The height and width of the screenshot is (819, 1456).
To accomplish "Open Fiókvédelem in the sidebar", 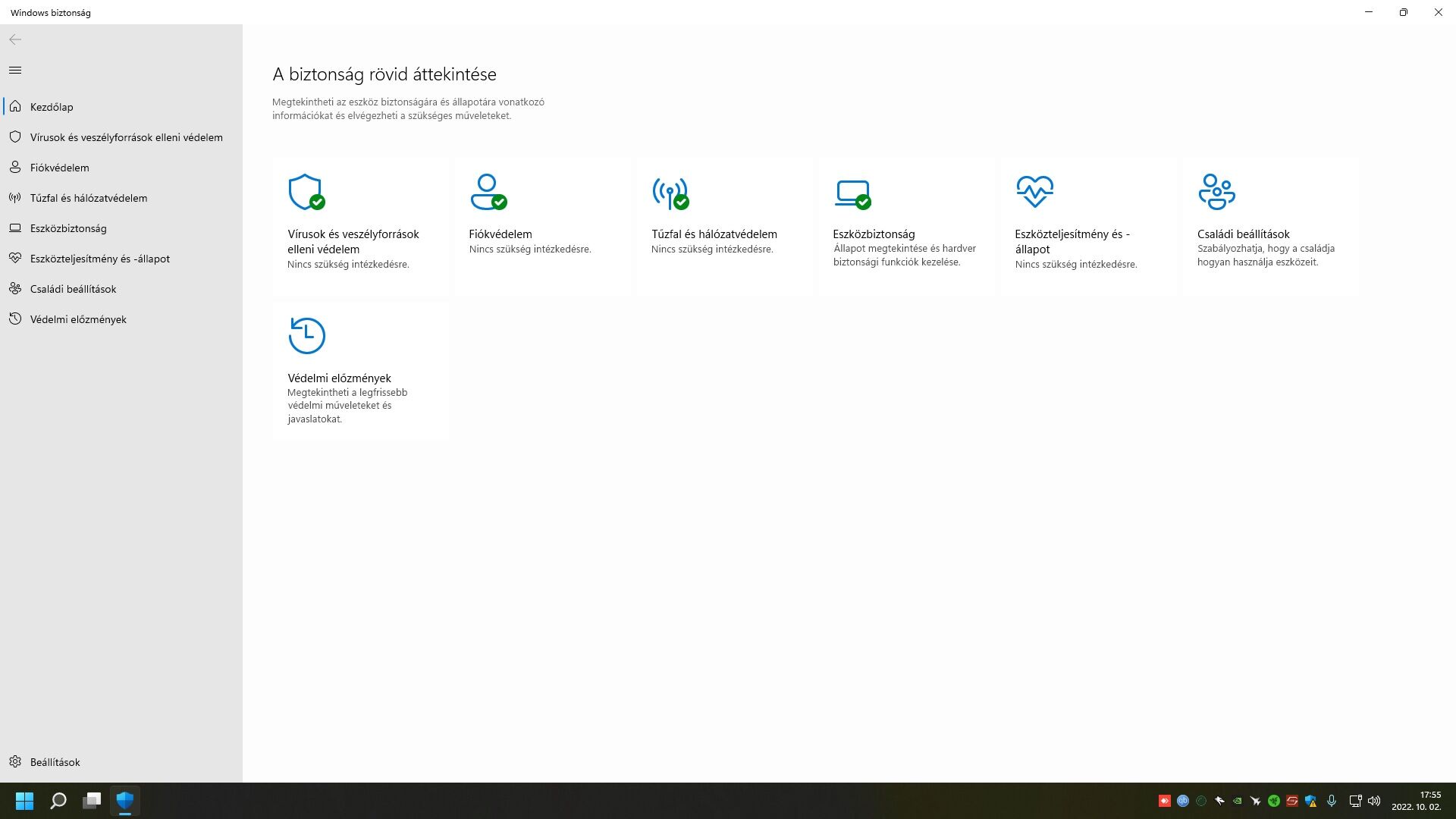I will [121, 168].
